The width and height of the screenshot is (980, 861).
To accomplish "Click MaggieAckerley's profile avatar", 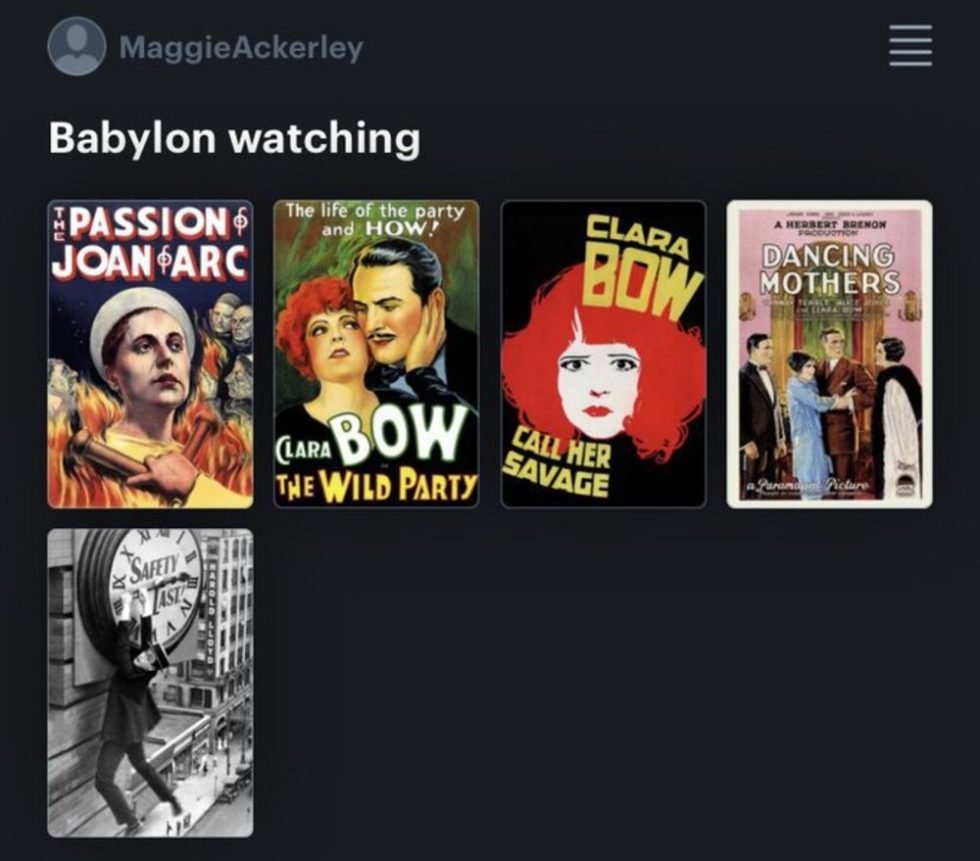I will pos(76,46).
